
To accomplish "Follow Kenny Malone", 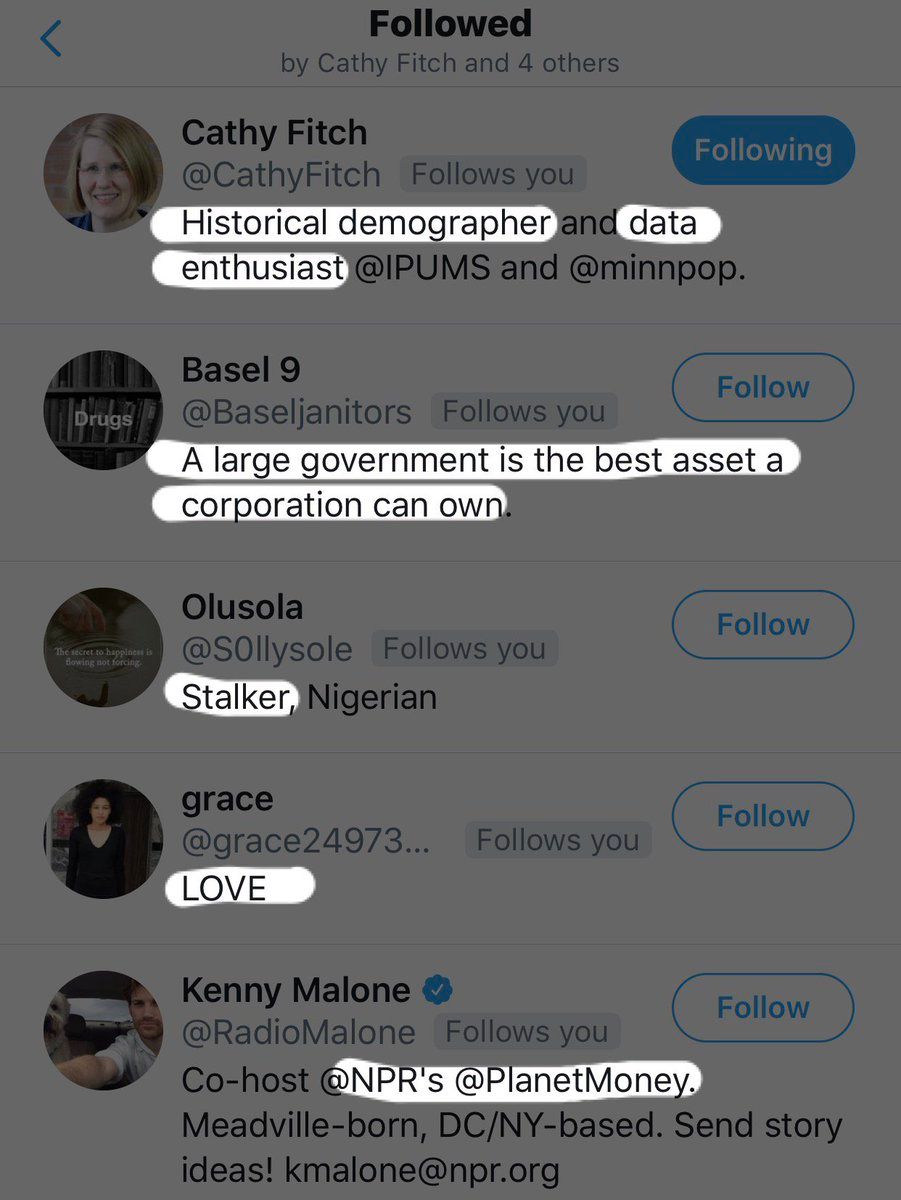I will (x=763, y=1008).
